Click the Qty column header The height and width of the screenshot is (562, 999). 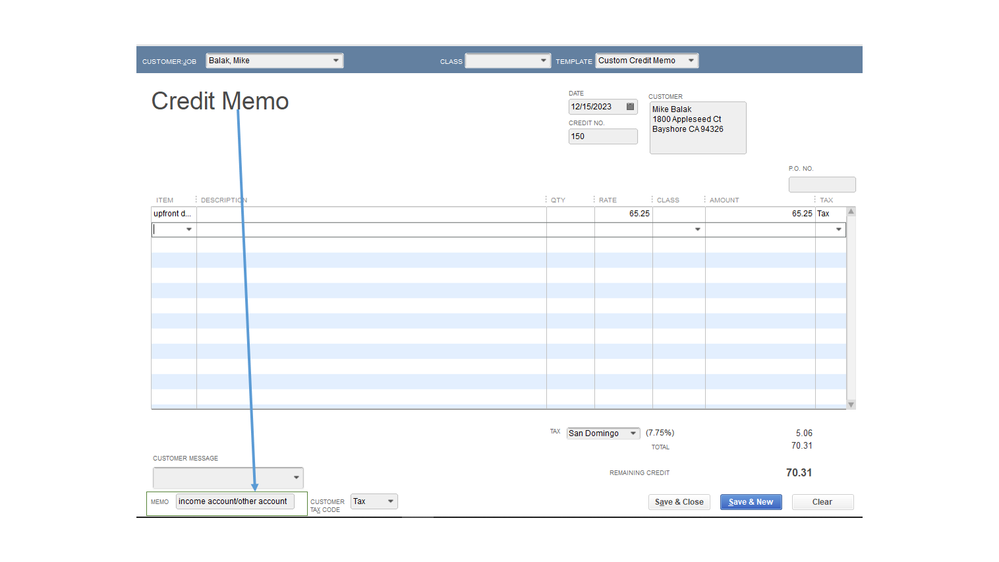(x=558, y=200)
